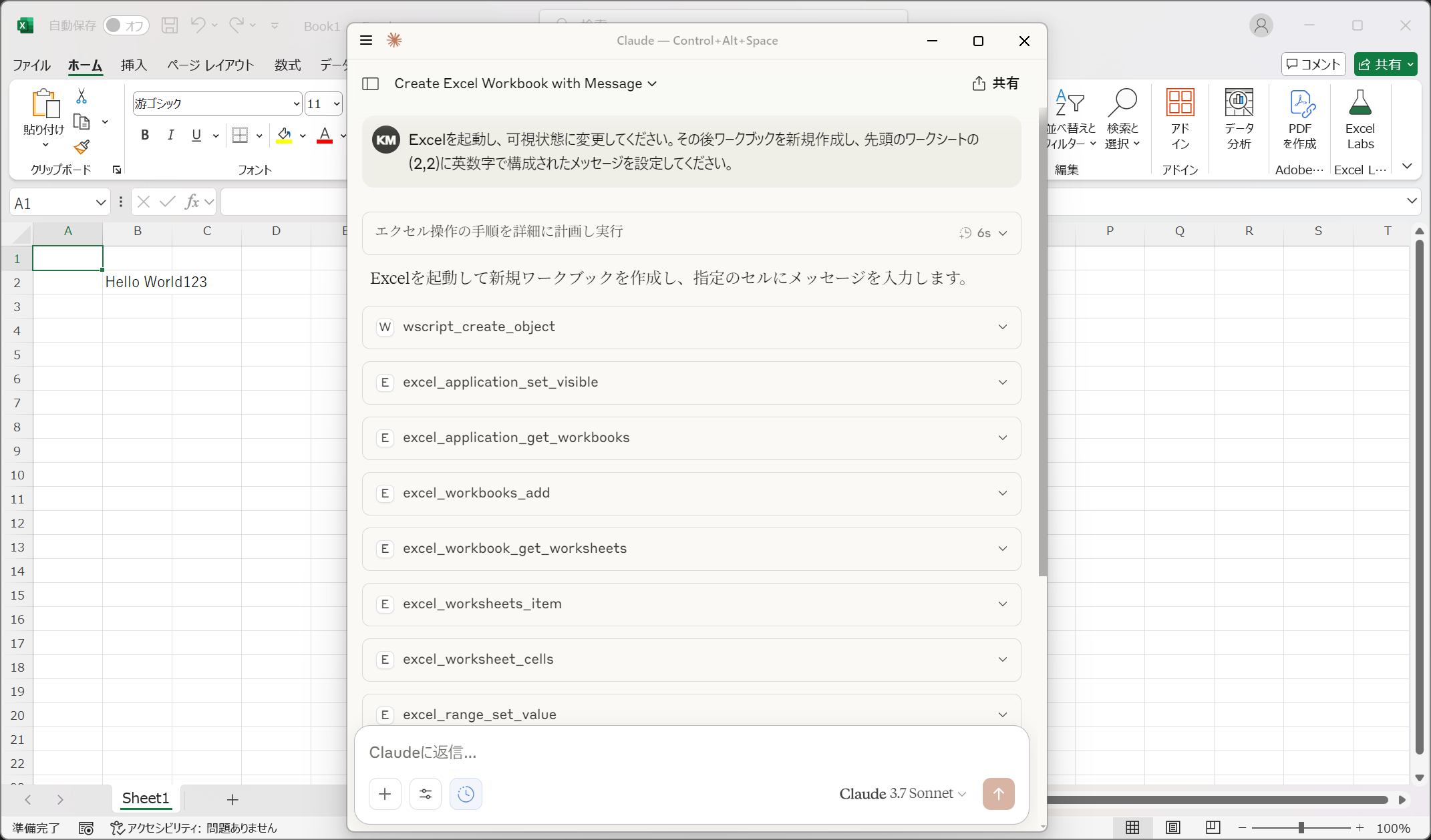This screenshot has width=1431, height=840.
Task: Open the 挿入 ribbon tab
Action: tap(134, 65)
